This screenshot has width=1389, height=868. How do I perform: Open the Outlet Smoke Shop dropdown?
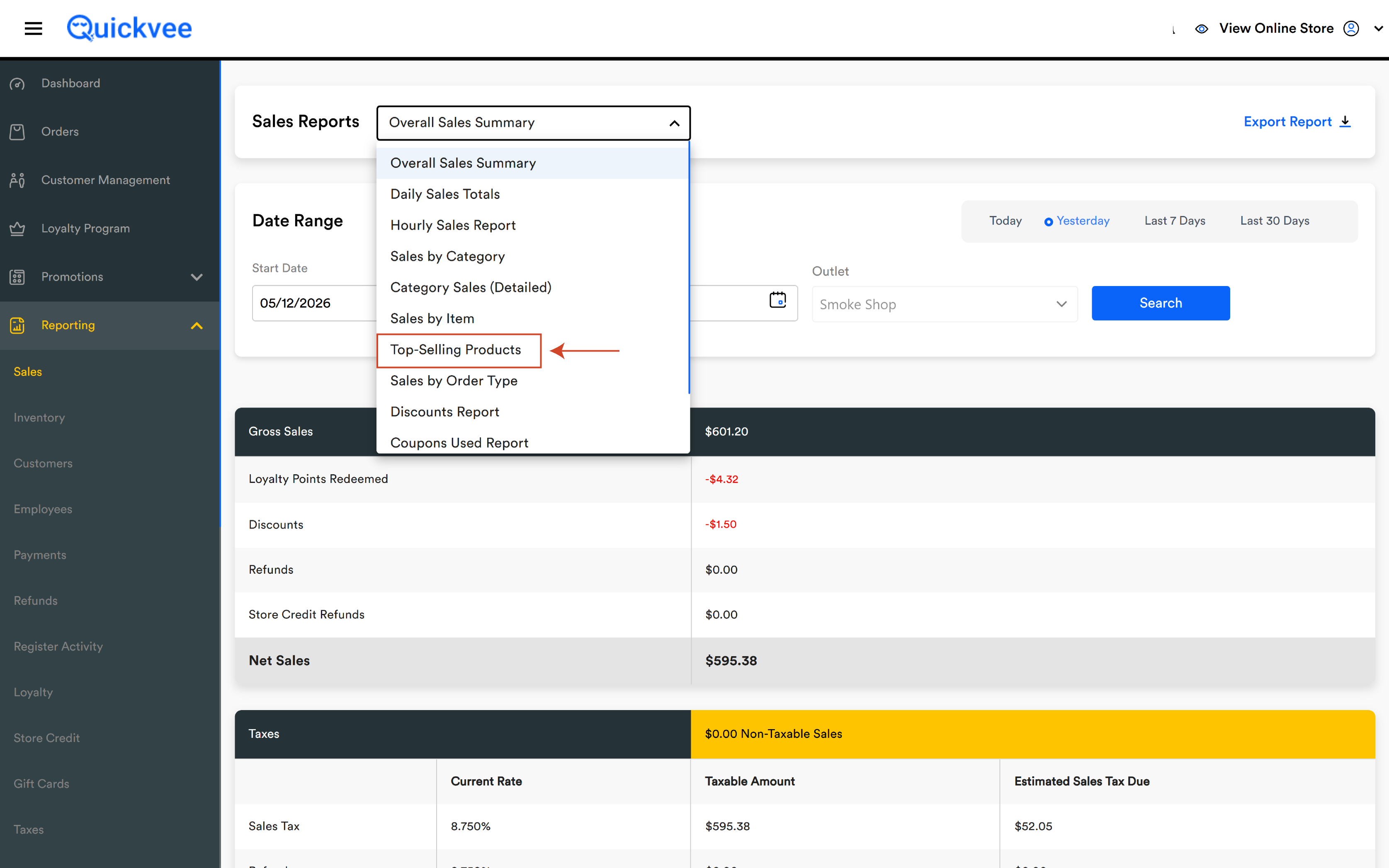click(x=945, y=304)
